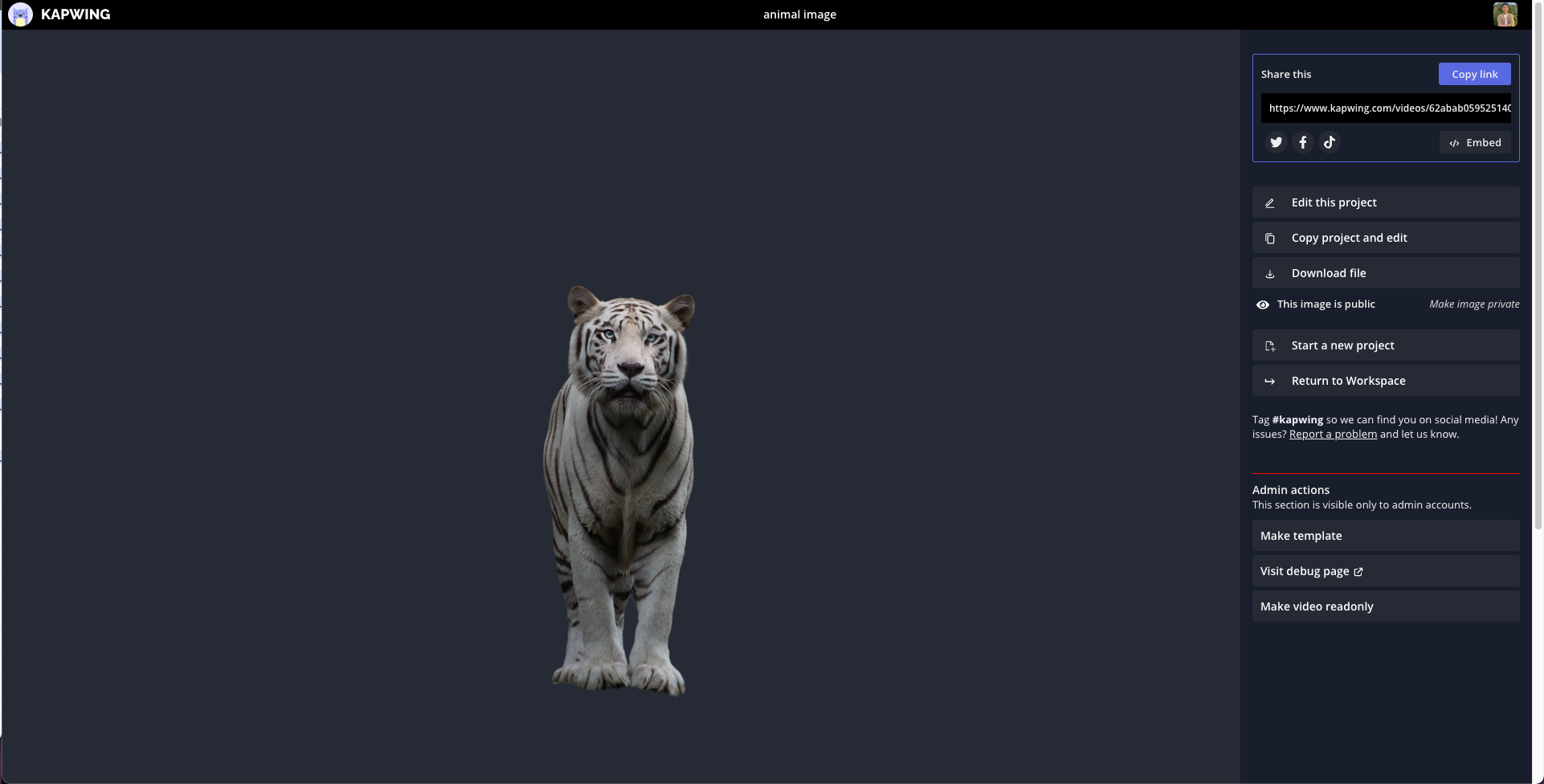Viewport: 1544px width, 784px height.
Task: Click the pencil icon for editing project
Action: [1270, 203]
